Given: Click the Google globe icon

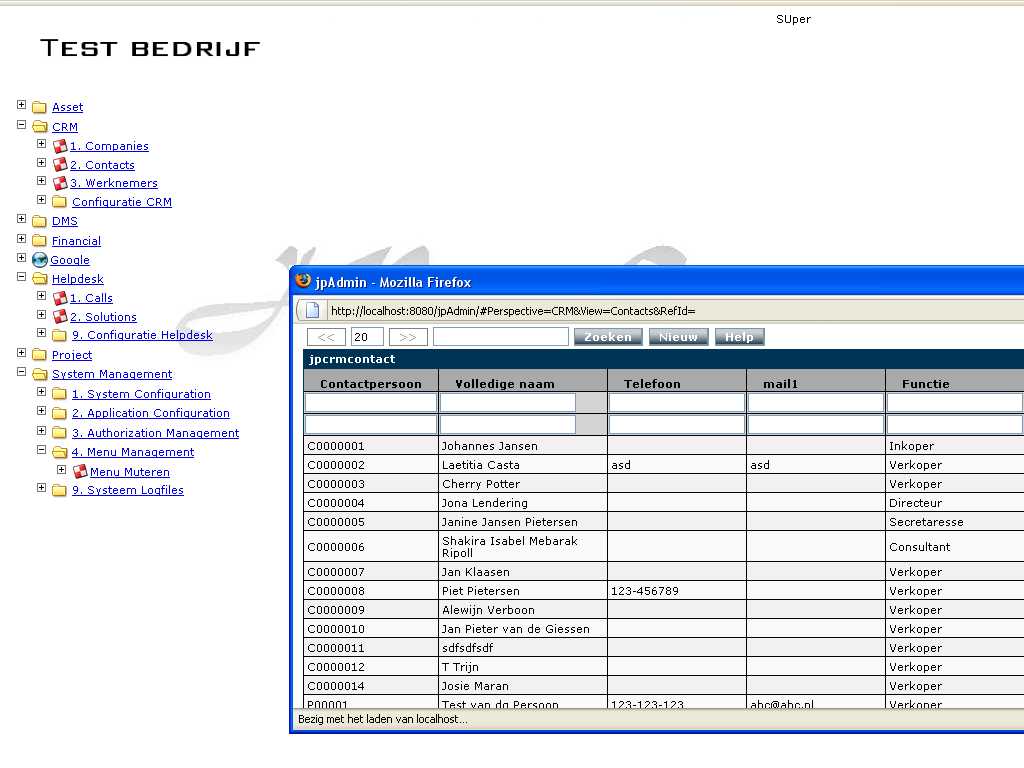Looking at the screenshot, I should [x=40, y=260].
